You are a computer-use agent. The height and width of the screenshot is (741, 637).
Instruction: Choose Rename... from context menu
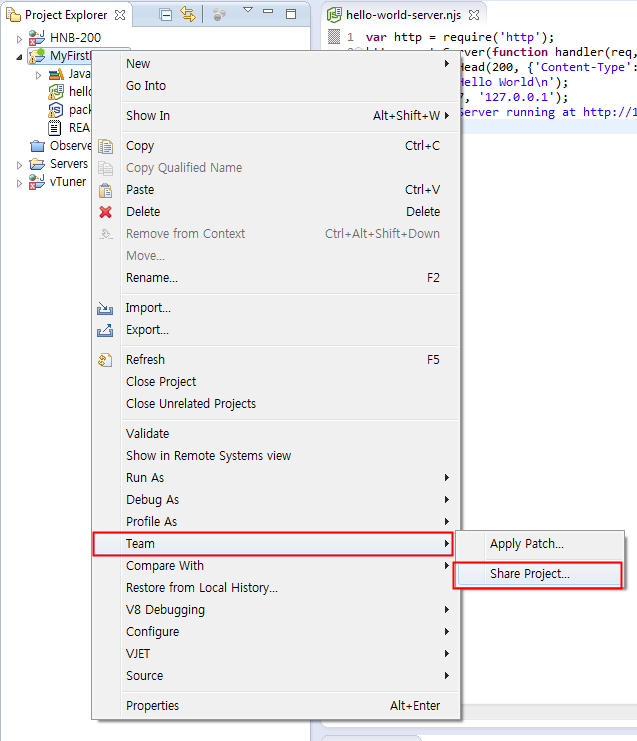(276, 278)
